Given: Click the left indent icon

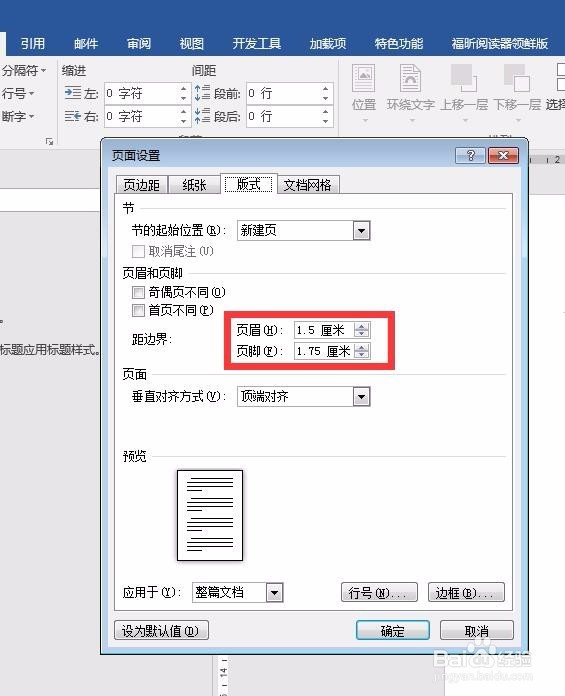Looking at the screenshot, I should (x=73, y=93).
